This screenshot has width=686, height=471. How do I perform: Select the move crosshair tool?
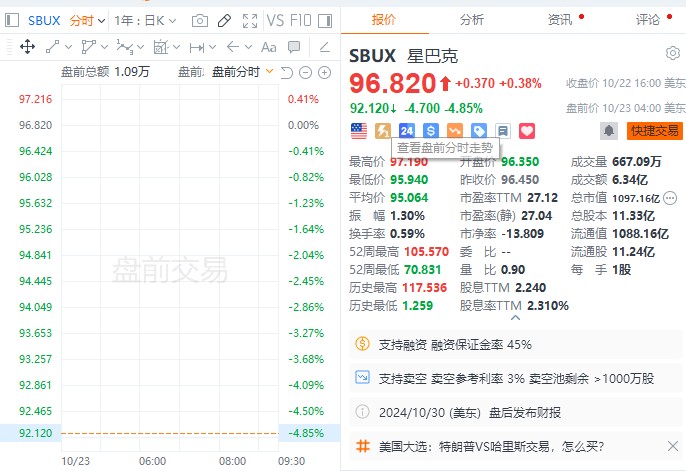(x=28, y=47)
